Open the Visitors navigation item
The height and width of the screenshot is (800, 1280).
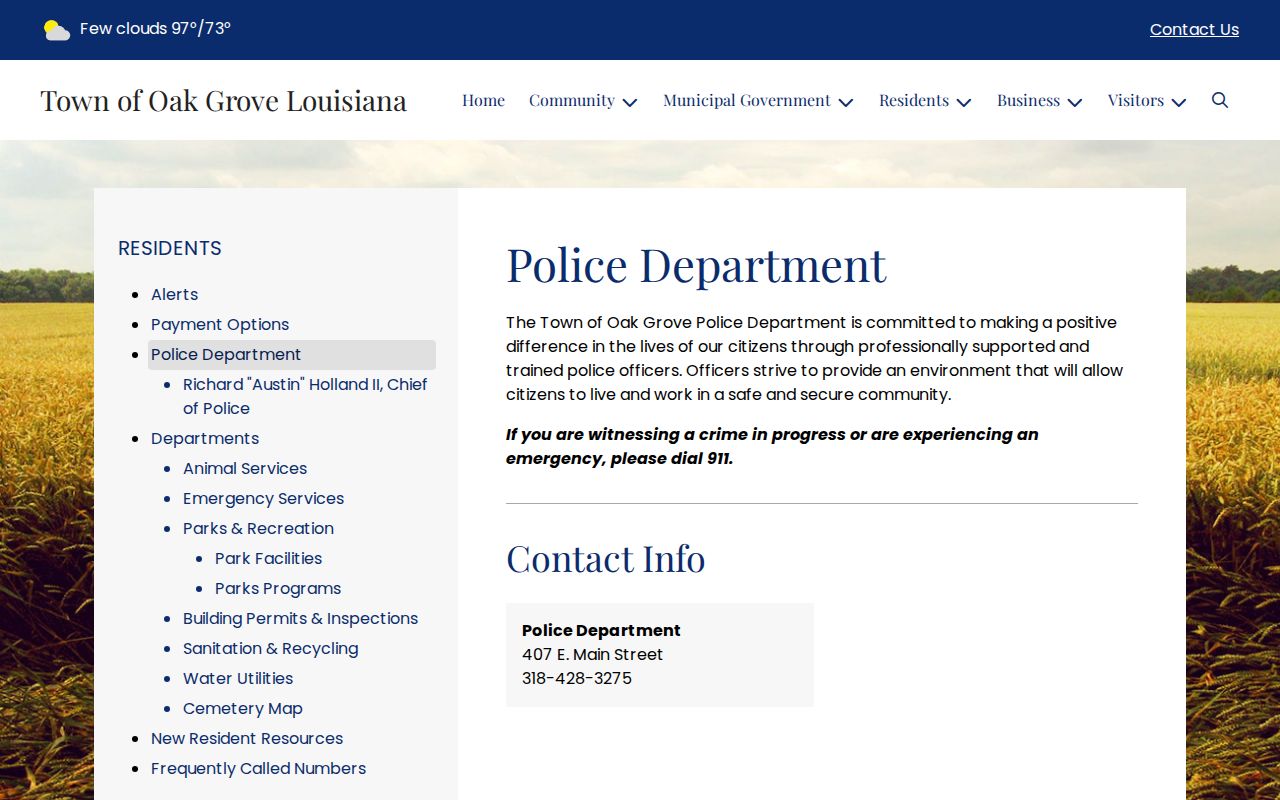point(1136,100)
